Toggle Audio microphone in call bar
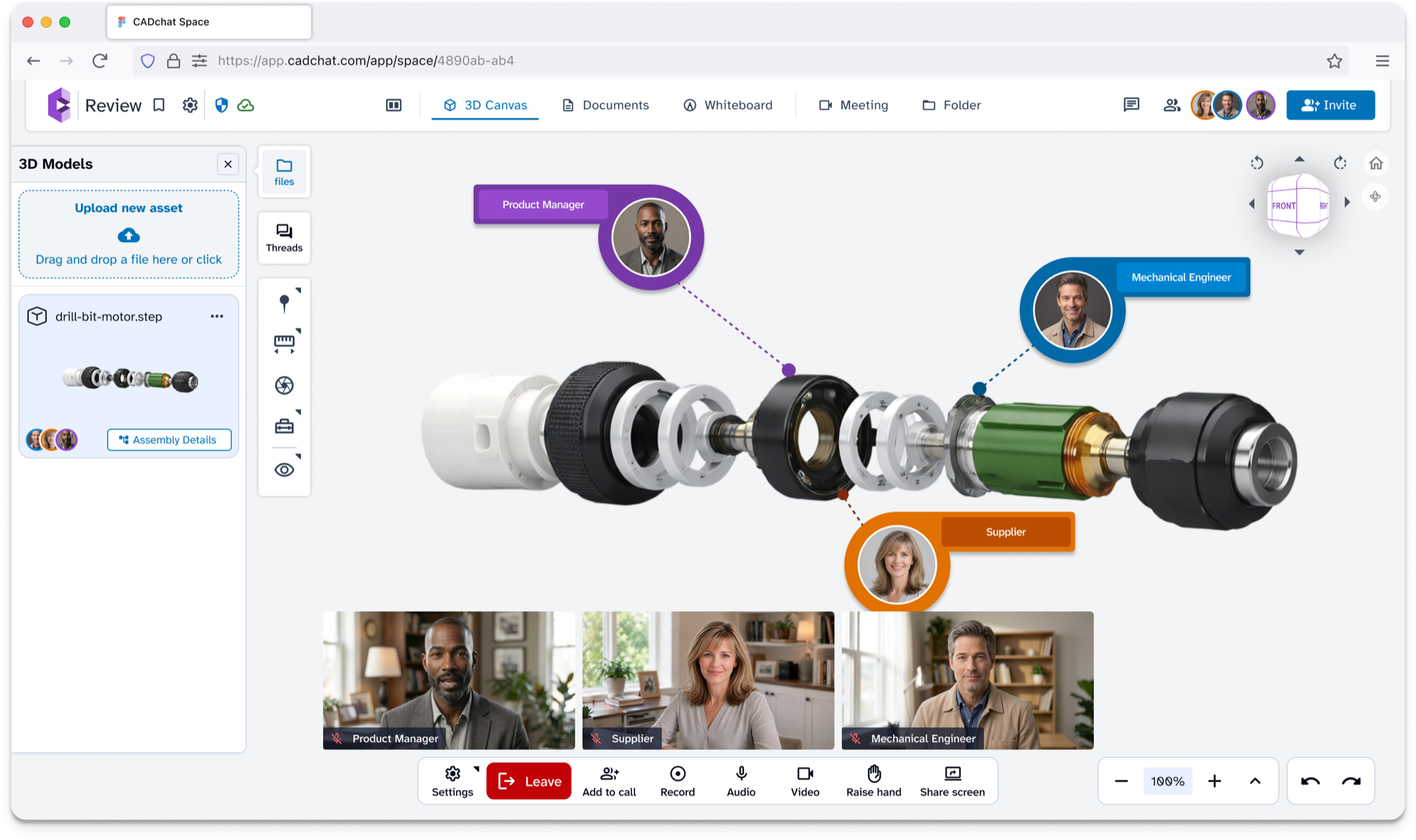The image size is (1416, 840). [741, 781]
